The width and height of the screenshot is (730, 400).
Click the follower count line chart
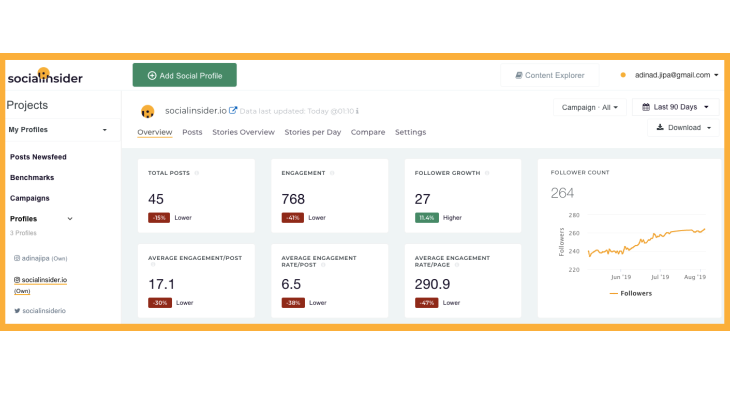[647, 242]
